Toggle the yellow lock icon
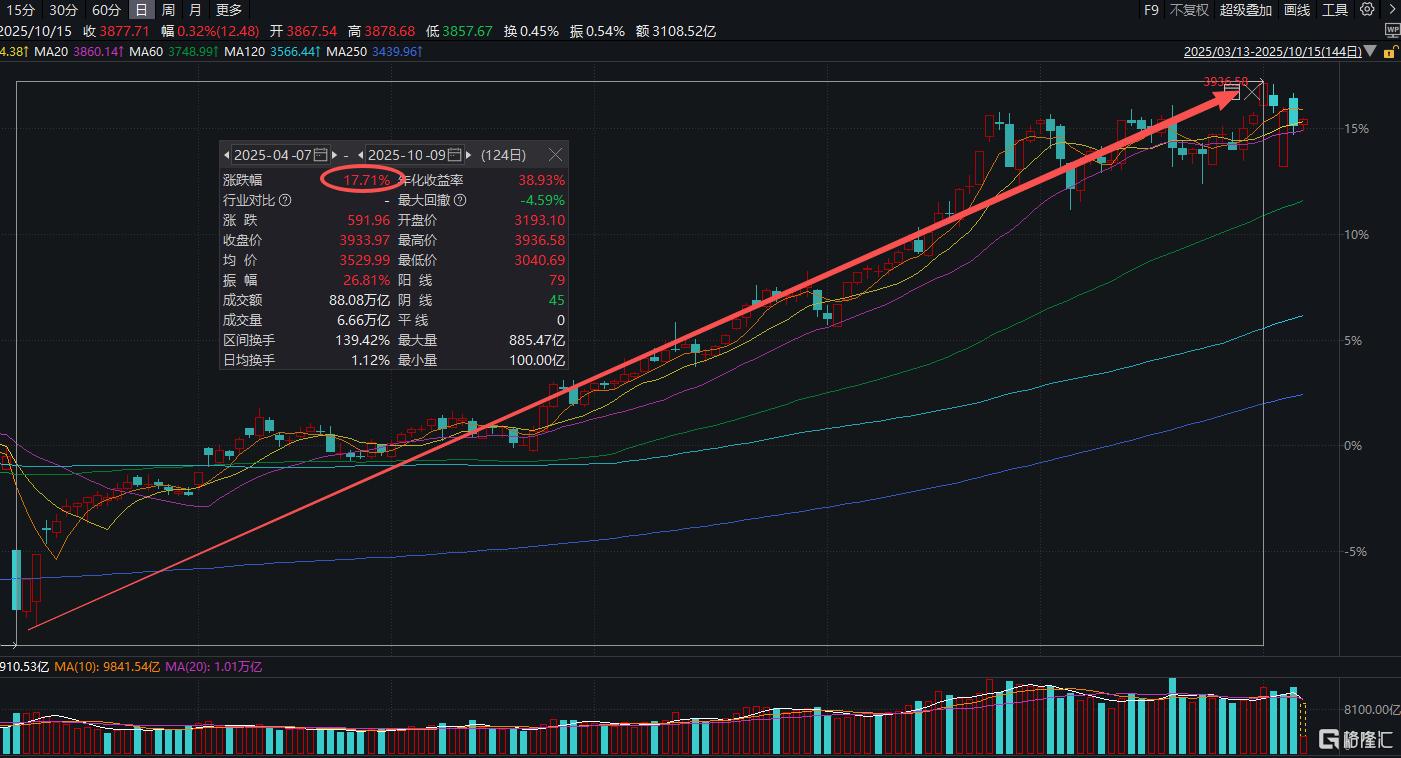1401x758 pixels. pos(1390,51)
